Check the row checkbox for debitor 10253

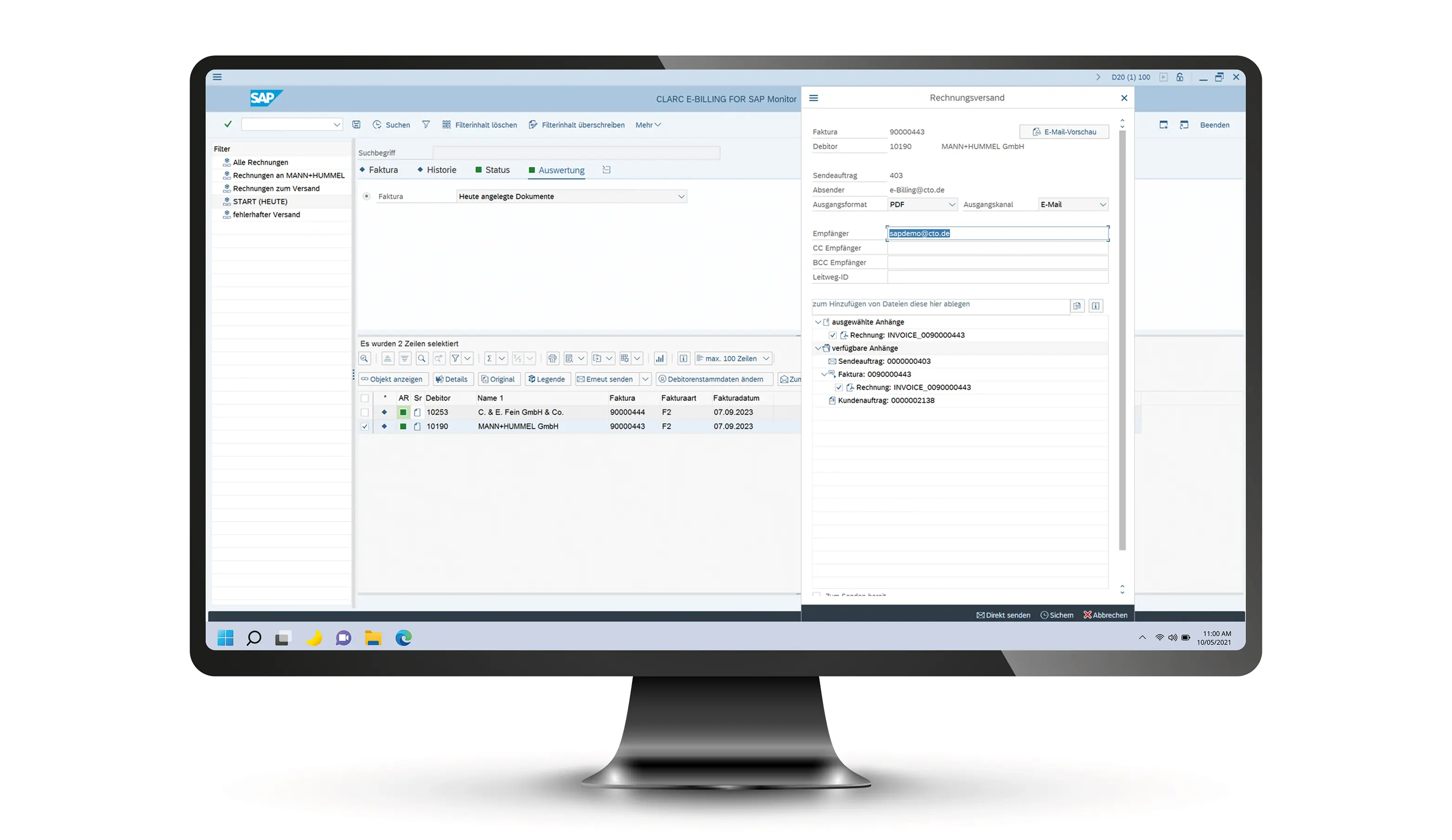point(364,413)
